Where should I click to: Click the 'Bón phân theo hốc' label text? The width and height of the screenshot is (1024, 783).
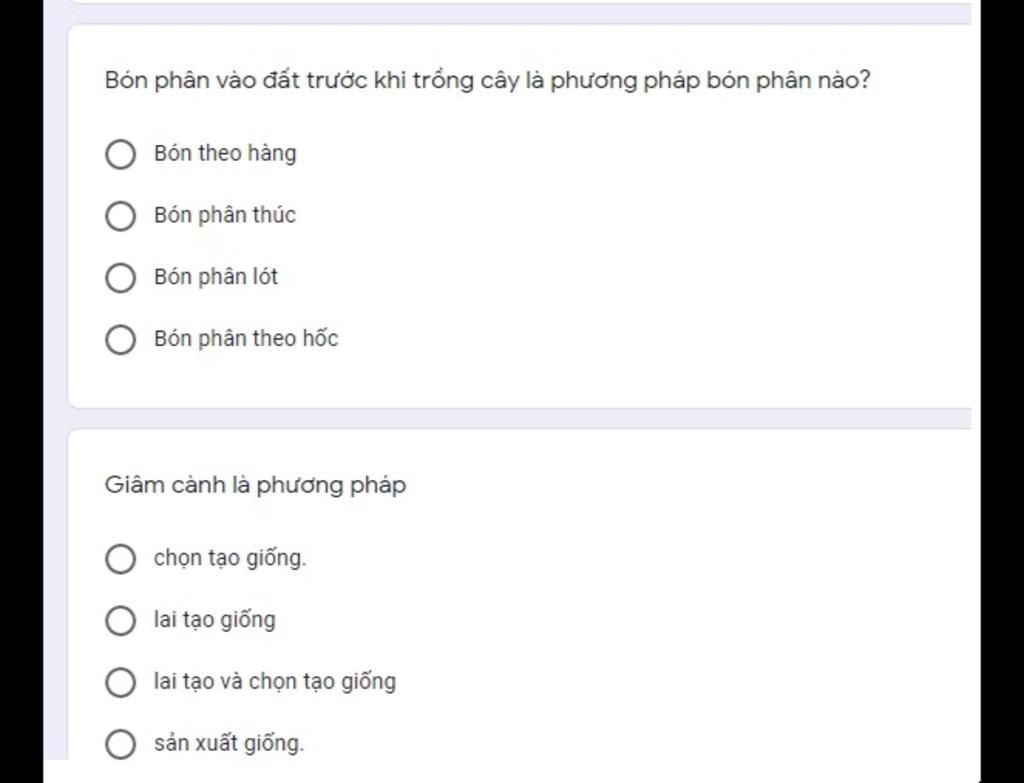(246, 339)
